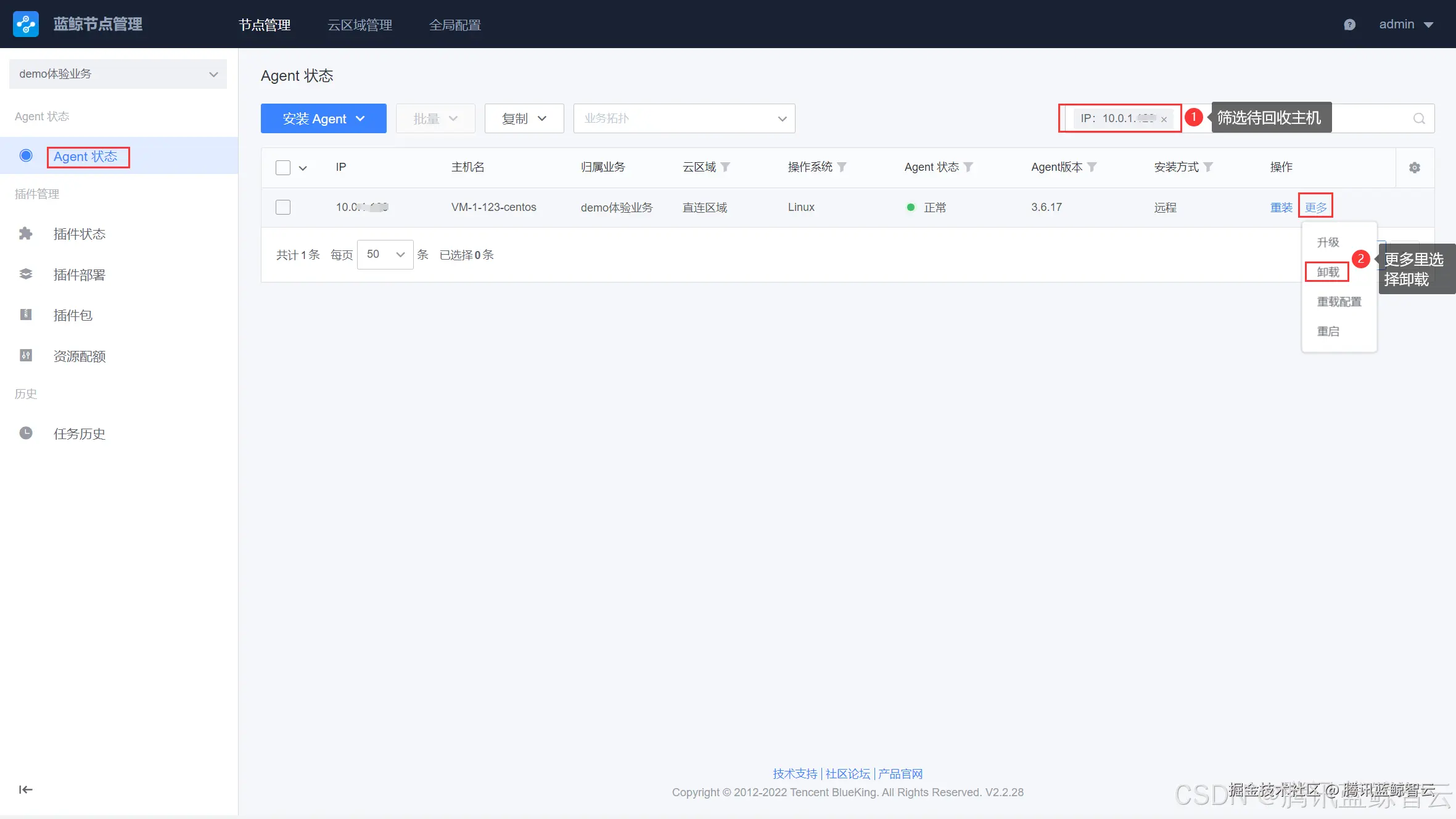
Task: Click the 重装 link in row
Action: tap(1281, 207)
